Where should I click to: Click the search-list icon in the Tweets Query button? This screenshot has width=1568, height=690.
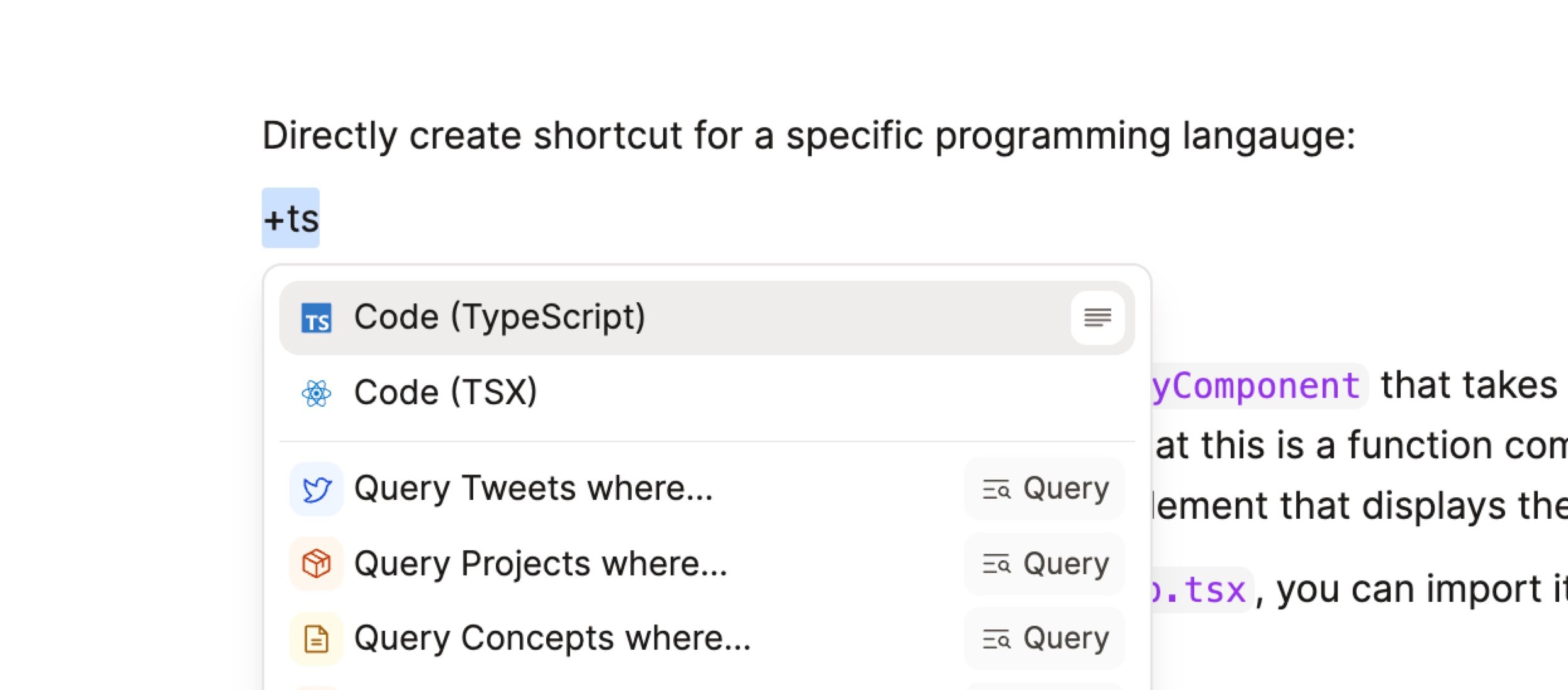click(997, 489)
